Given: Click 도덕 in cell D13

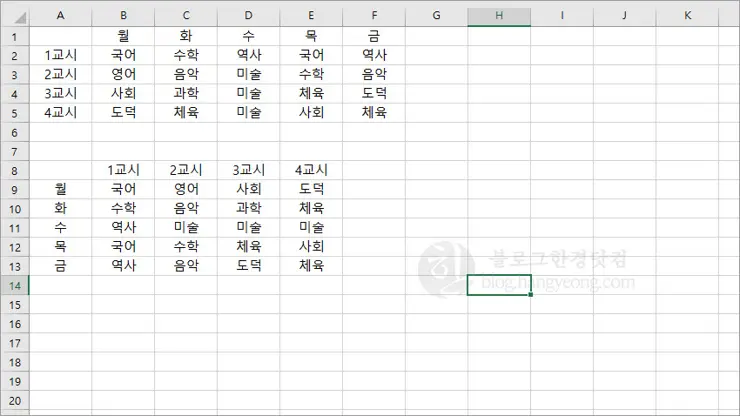Looking at the screenshot, I should click(249, 266).
